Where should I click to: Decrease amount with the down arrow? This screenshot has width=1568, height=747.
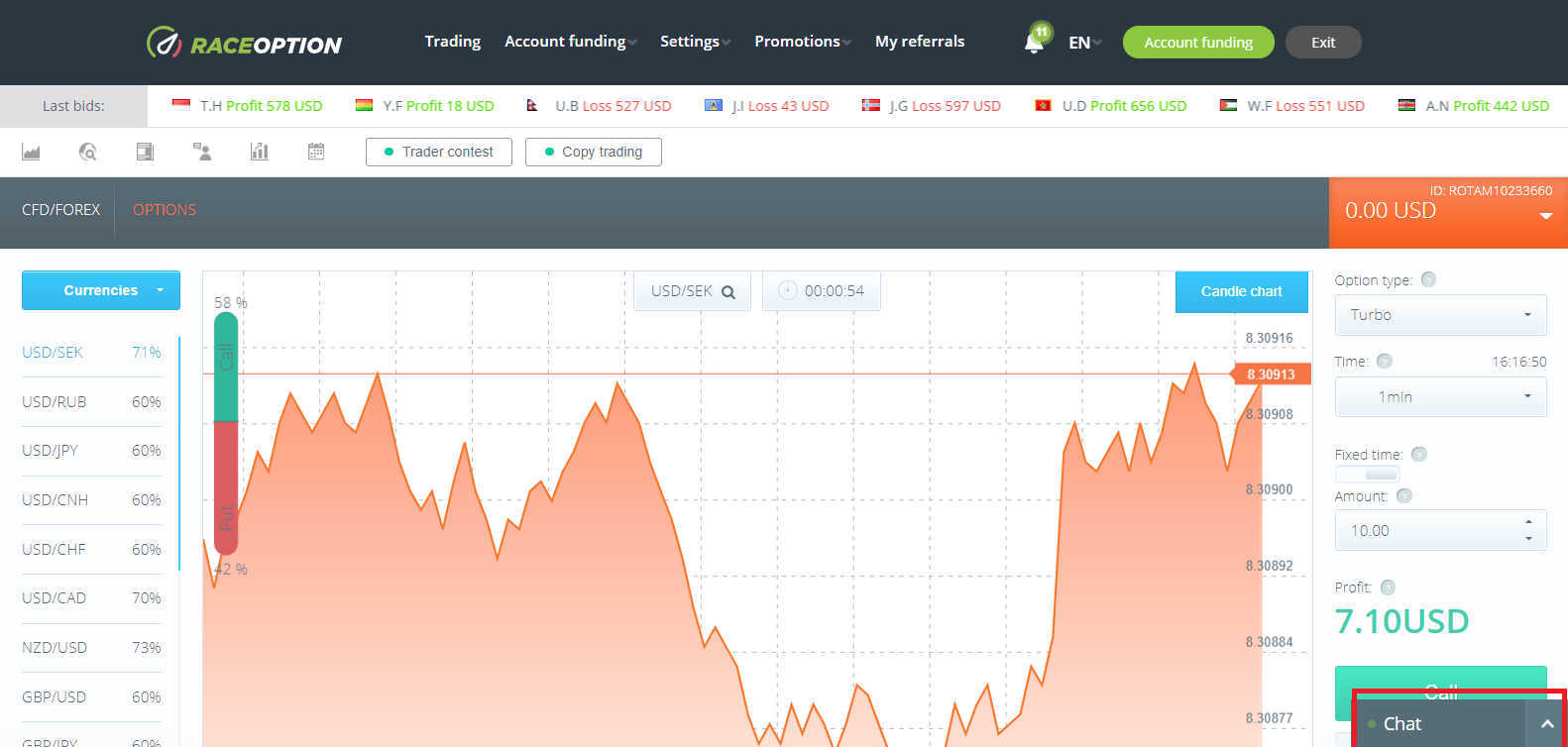point(1529,539)
